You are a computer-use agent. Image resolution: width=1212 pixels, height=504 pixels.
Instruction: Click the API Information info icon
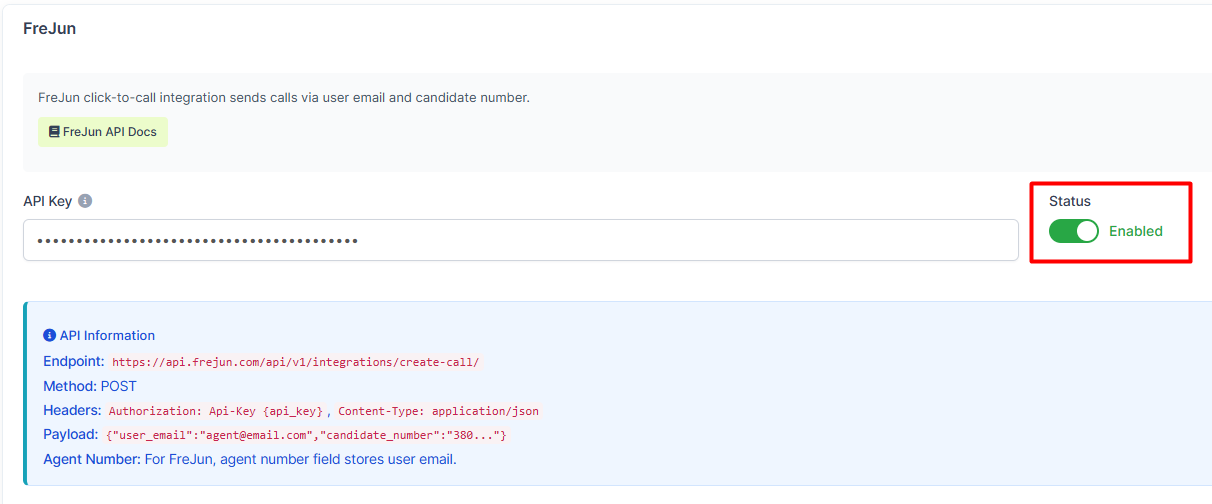pyautogui.click(x=49, y=336)
